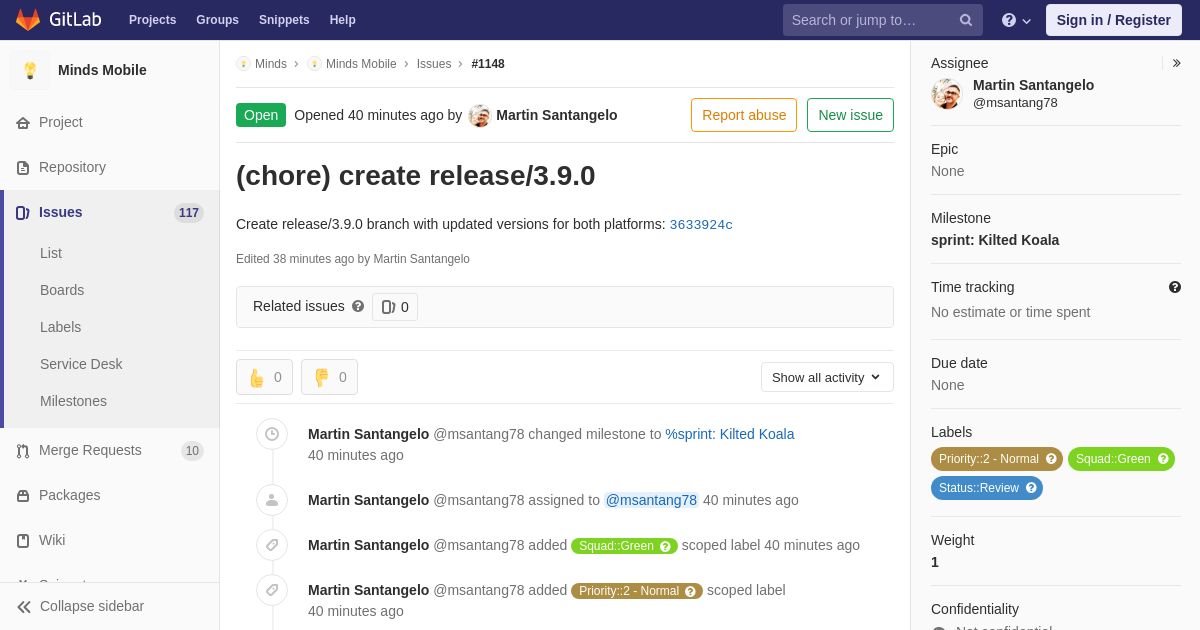The height and width of the screenshot is (630, 1200).
Task: Open the Snippets menu item
Action: click(284, 20)
